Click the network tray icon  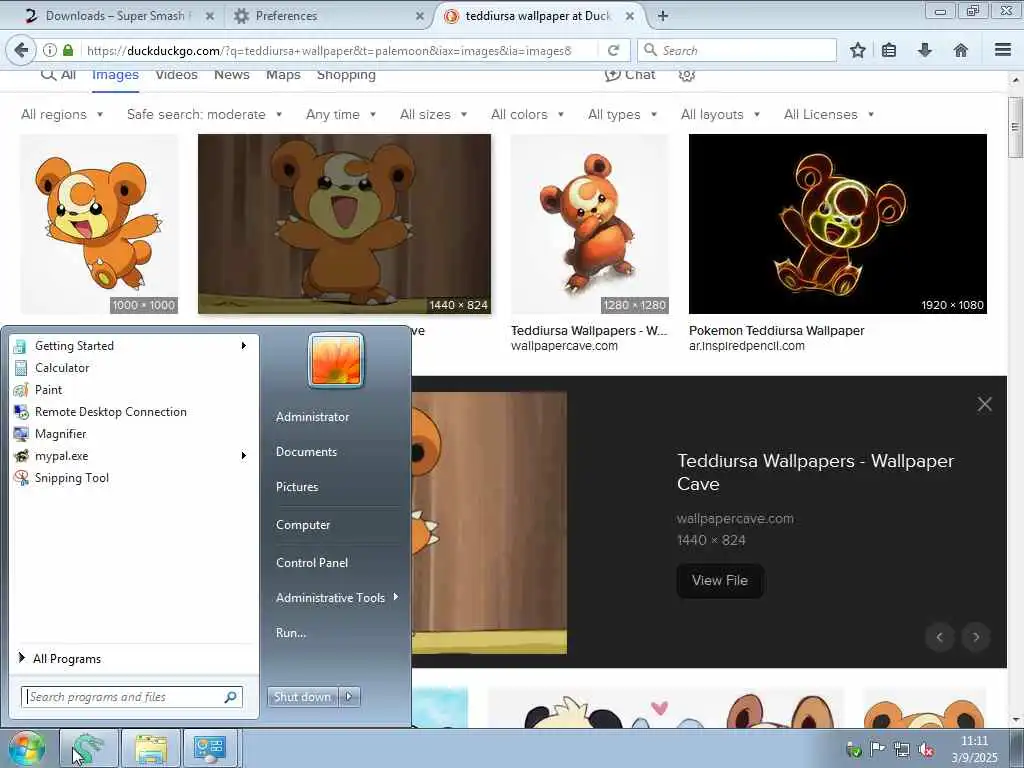click(902, 749)
